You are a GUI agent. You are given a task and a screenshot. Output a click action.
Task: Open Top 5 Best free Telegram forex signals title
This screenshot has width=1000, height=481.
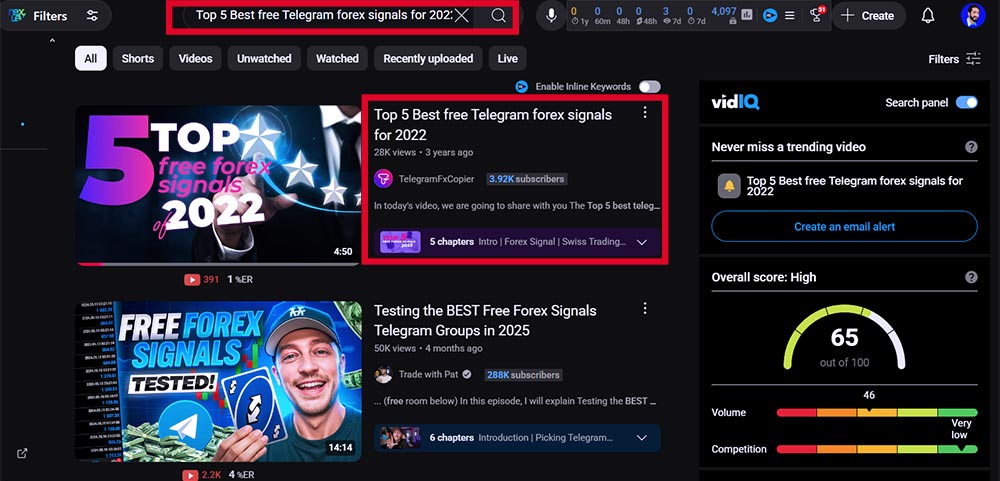tap(492, 124)
